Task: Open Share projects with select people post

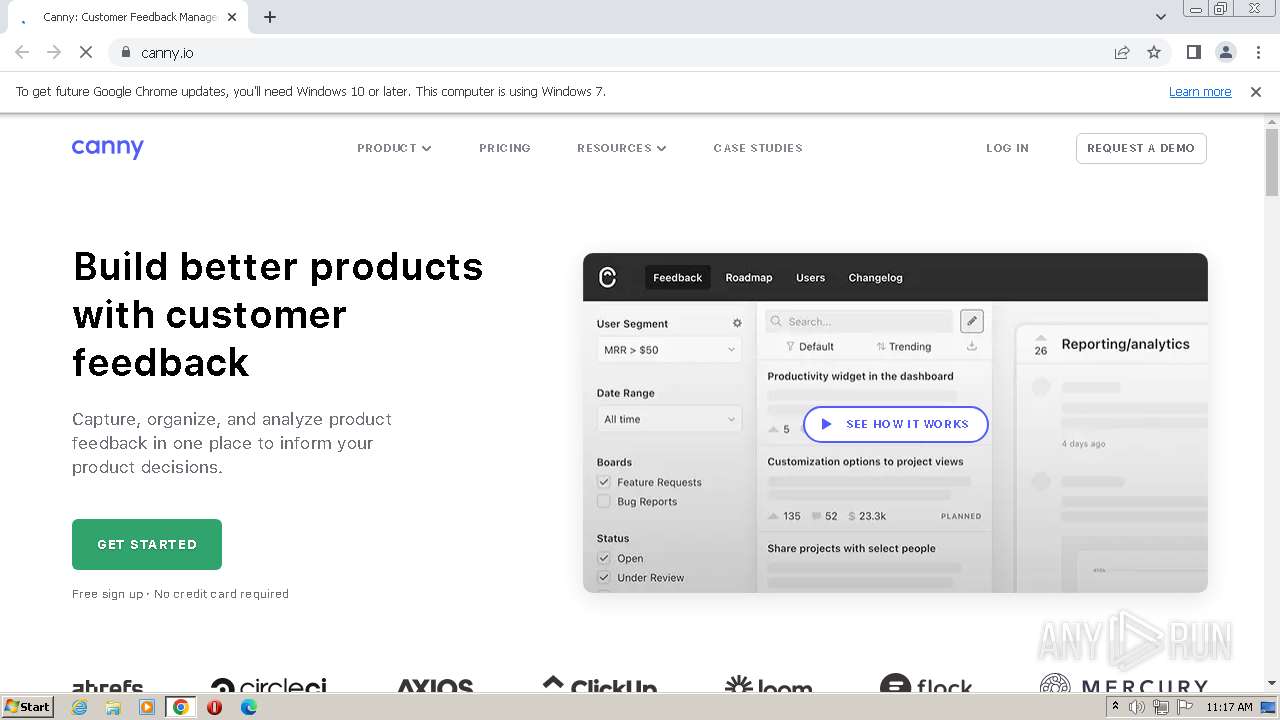Action: tap(851, 548)
